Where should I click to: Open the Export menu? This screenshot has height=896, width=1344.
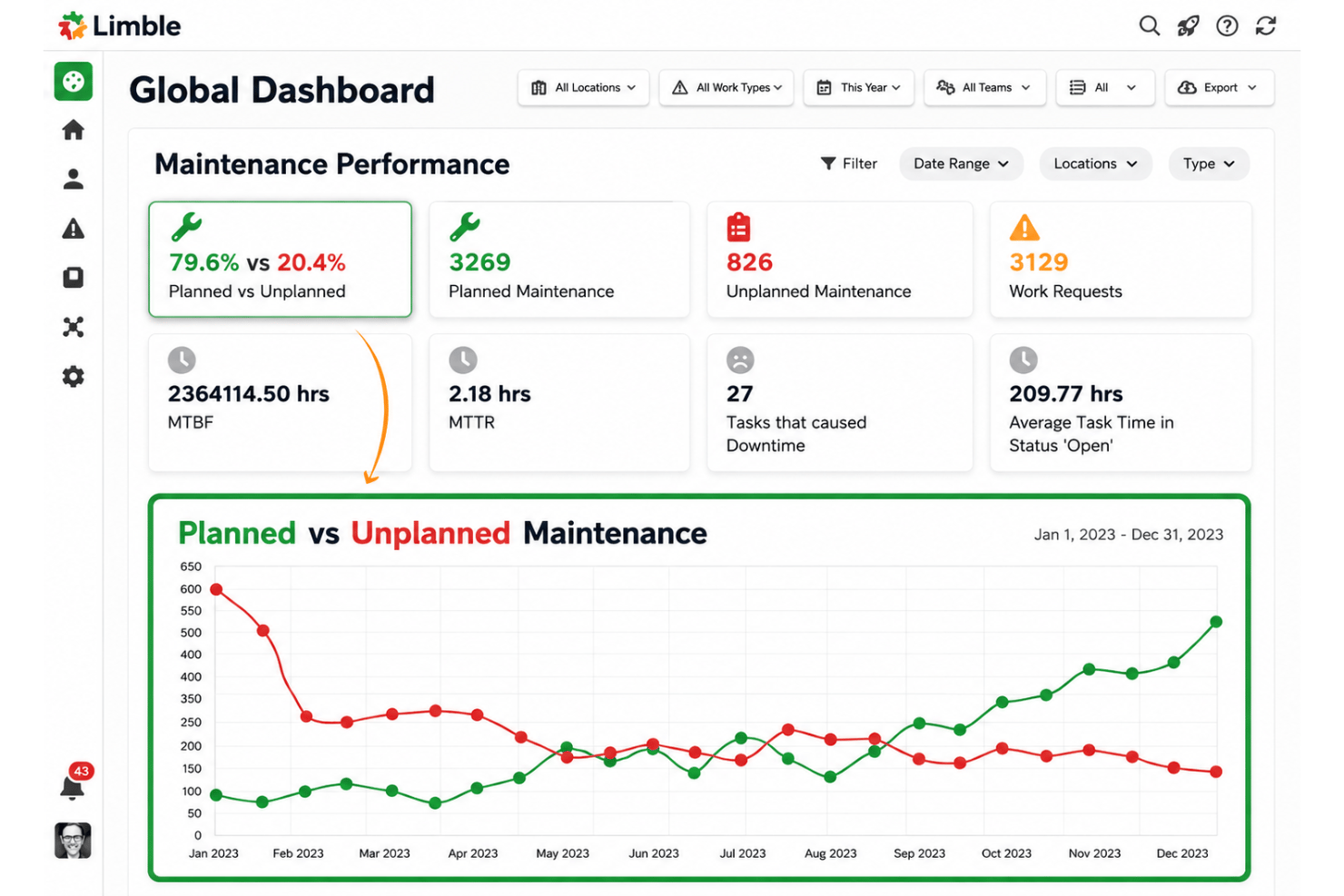click(x=1219, y=88)
